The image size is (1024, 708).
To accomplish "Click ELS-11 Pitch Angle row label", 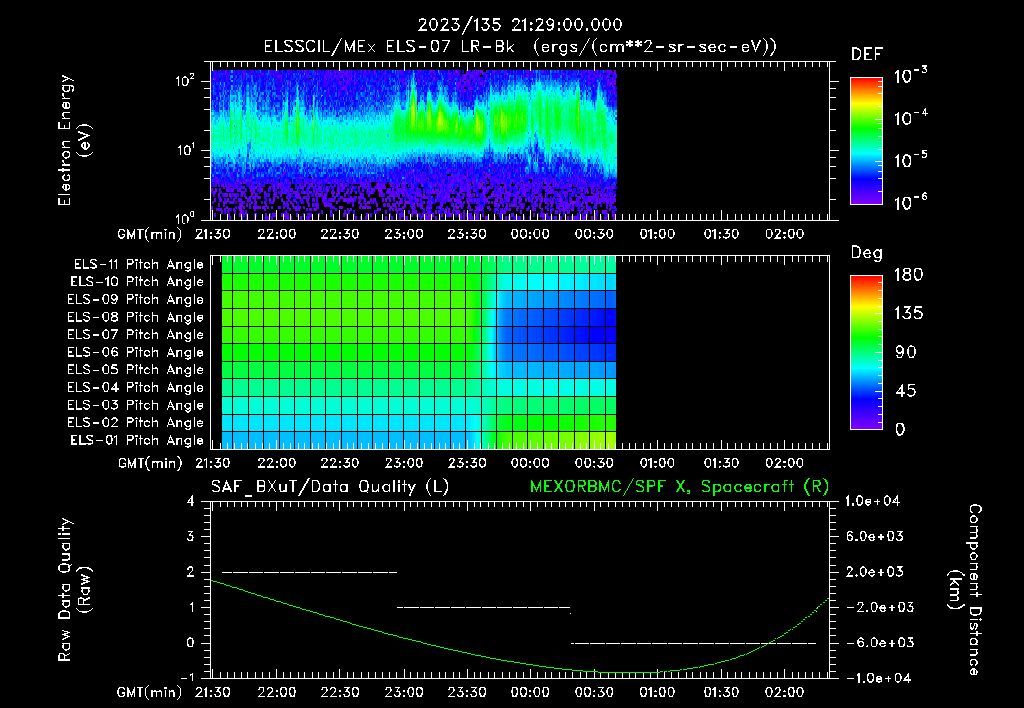I will tap(138, 265).
